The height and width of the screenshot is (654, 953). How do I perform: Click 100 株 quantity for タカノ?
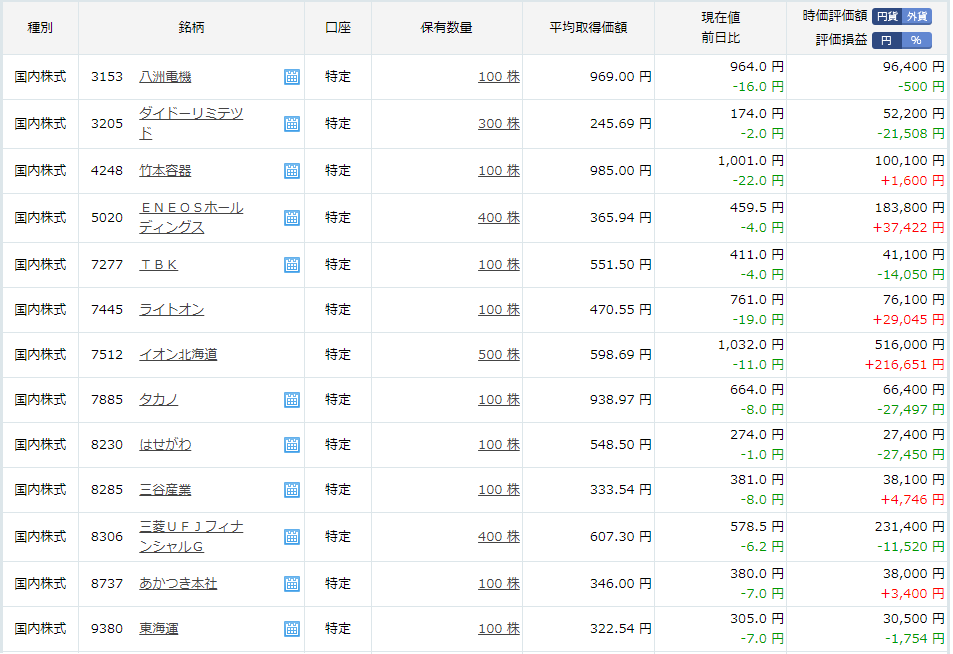tap(499, 400)
